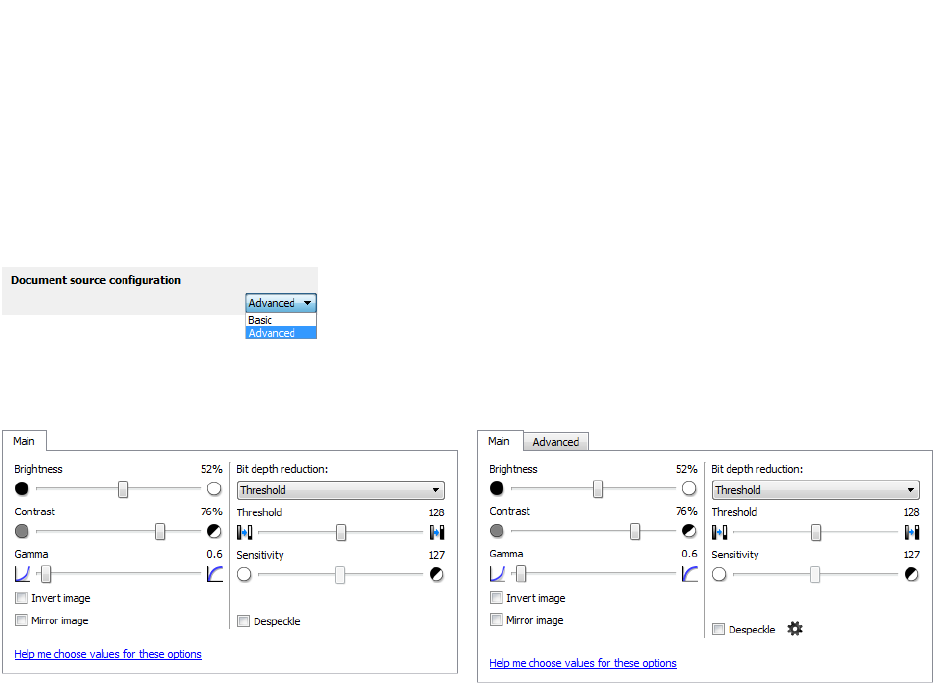Open Despeckle settings gear in right panel
The image size is (936, 683).
(795, 628)
